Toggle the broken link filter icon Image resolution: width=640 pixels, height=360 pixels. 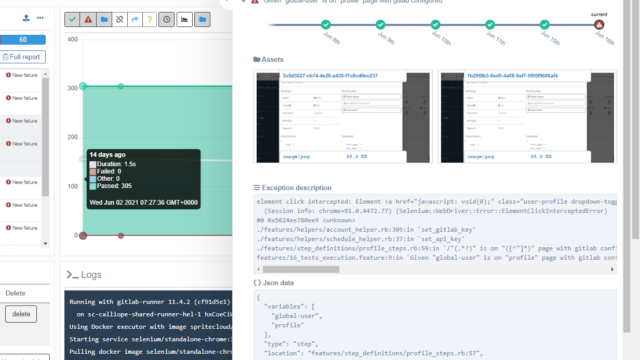[119, 19]
